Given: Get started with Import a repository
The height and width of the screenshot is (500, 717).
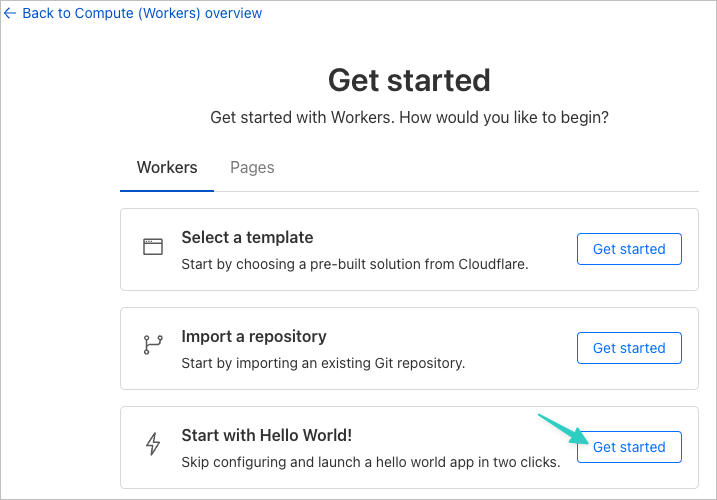Looking at the screenshot, I should [x=629, y=348].
